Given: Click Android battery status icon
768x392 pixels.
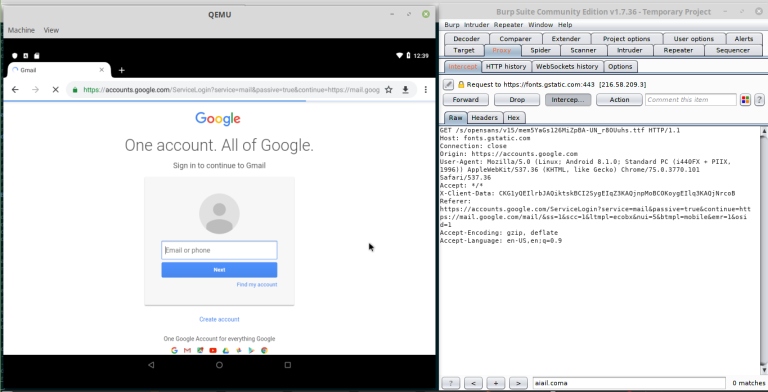Looking at the screenshot, I should 408,55.
